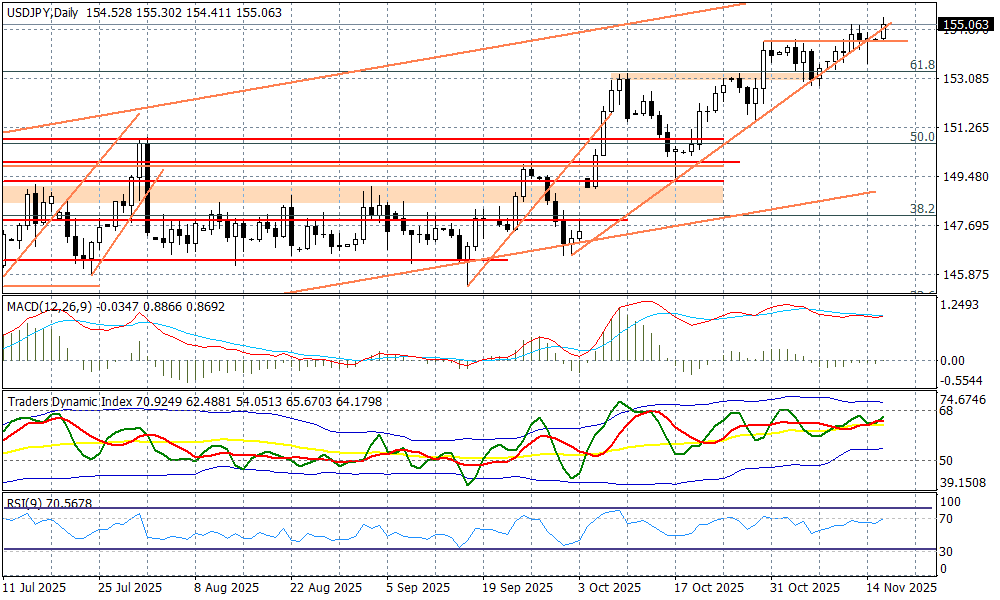Select the wide orange shaded zone near 149
The image size is (1000, 600).
(x=360, y=192)
